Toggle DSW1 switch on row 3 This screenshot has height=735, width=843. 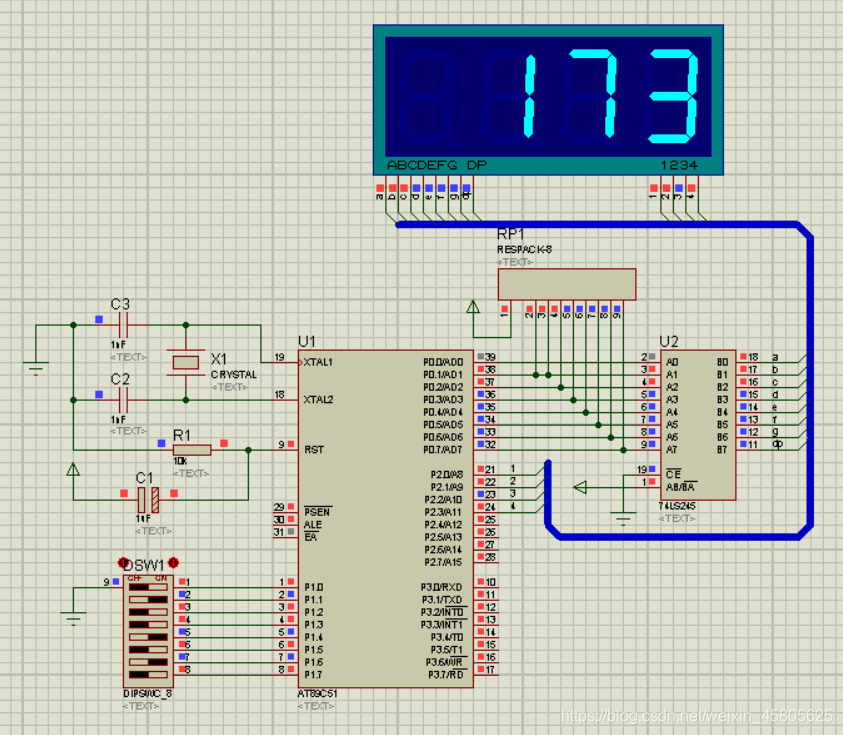[x=148, y=612]
